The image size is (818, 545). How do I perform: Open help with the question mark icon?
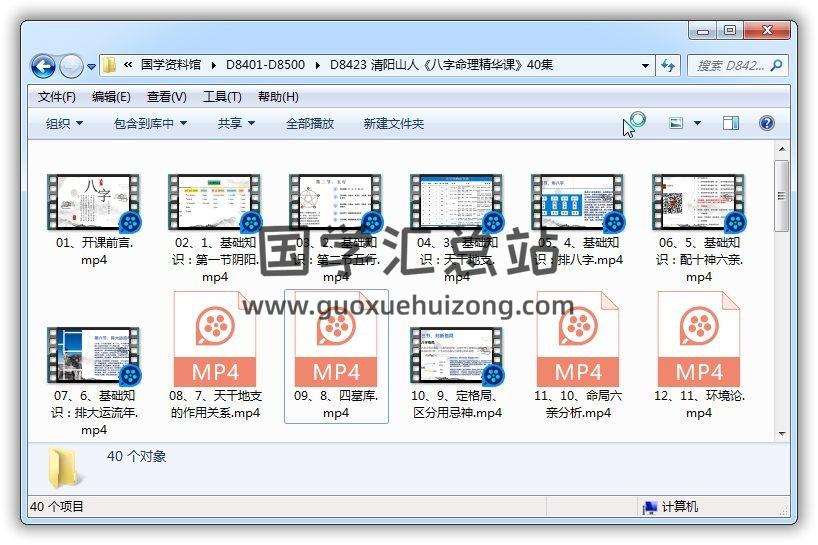[767, 123]
